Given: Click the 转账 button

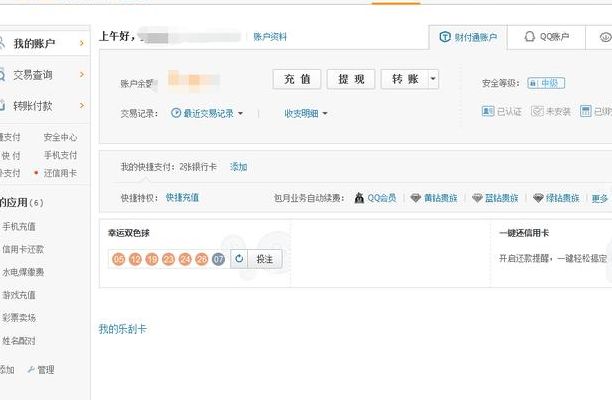Looking at the screenshot, I should [x=405, y=79].
